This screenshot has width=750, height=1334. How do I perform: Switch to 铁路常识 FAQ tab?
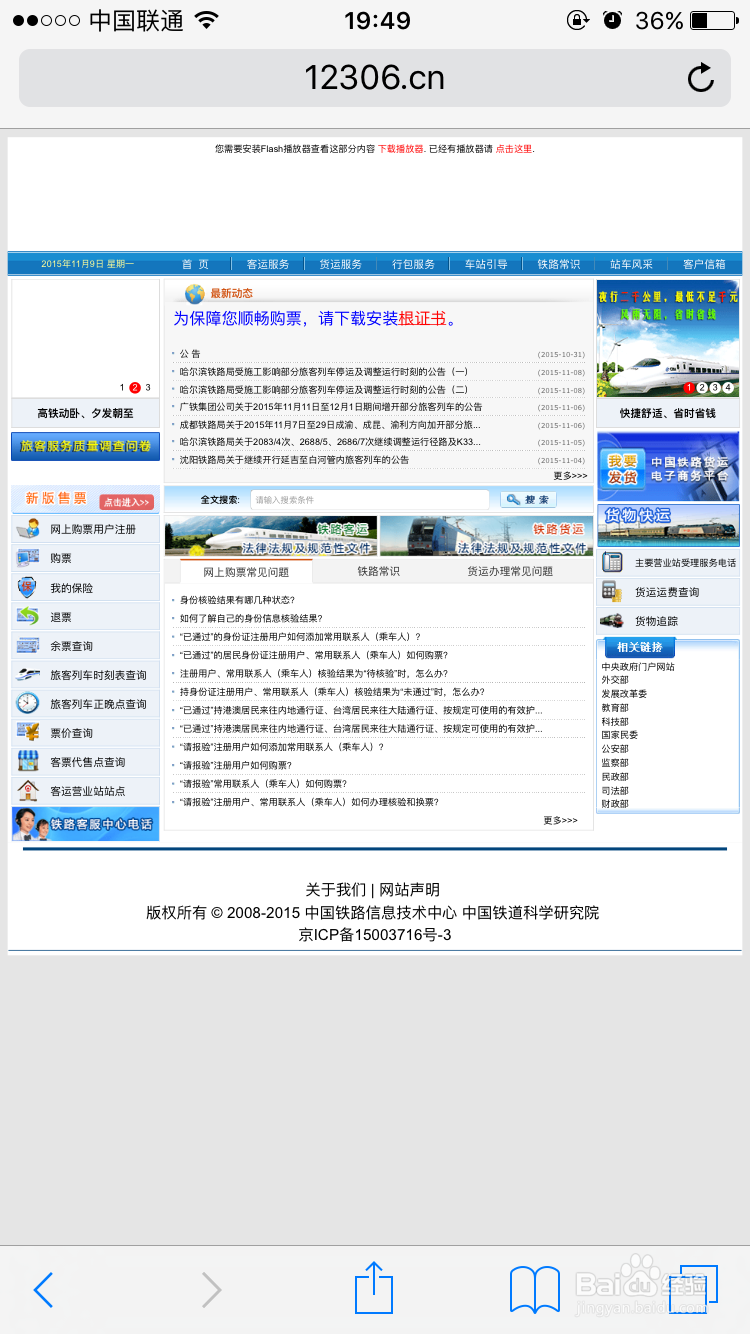click(x=378, y=571)
